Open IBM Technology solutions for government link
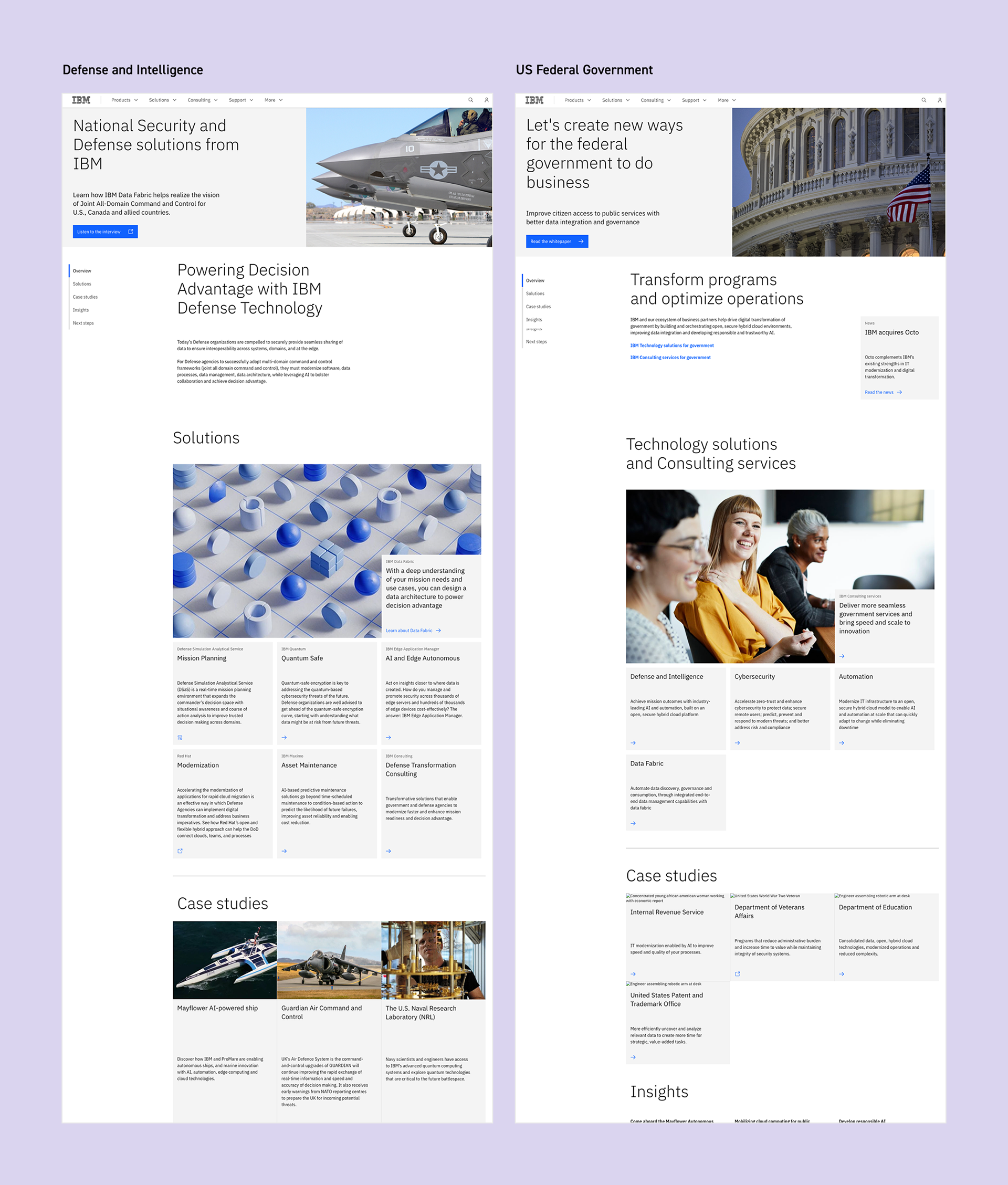 [671, 345]
